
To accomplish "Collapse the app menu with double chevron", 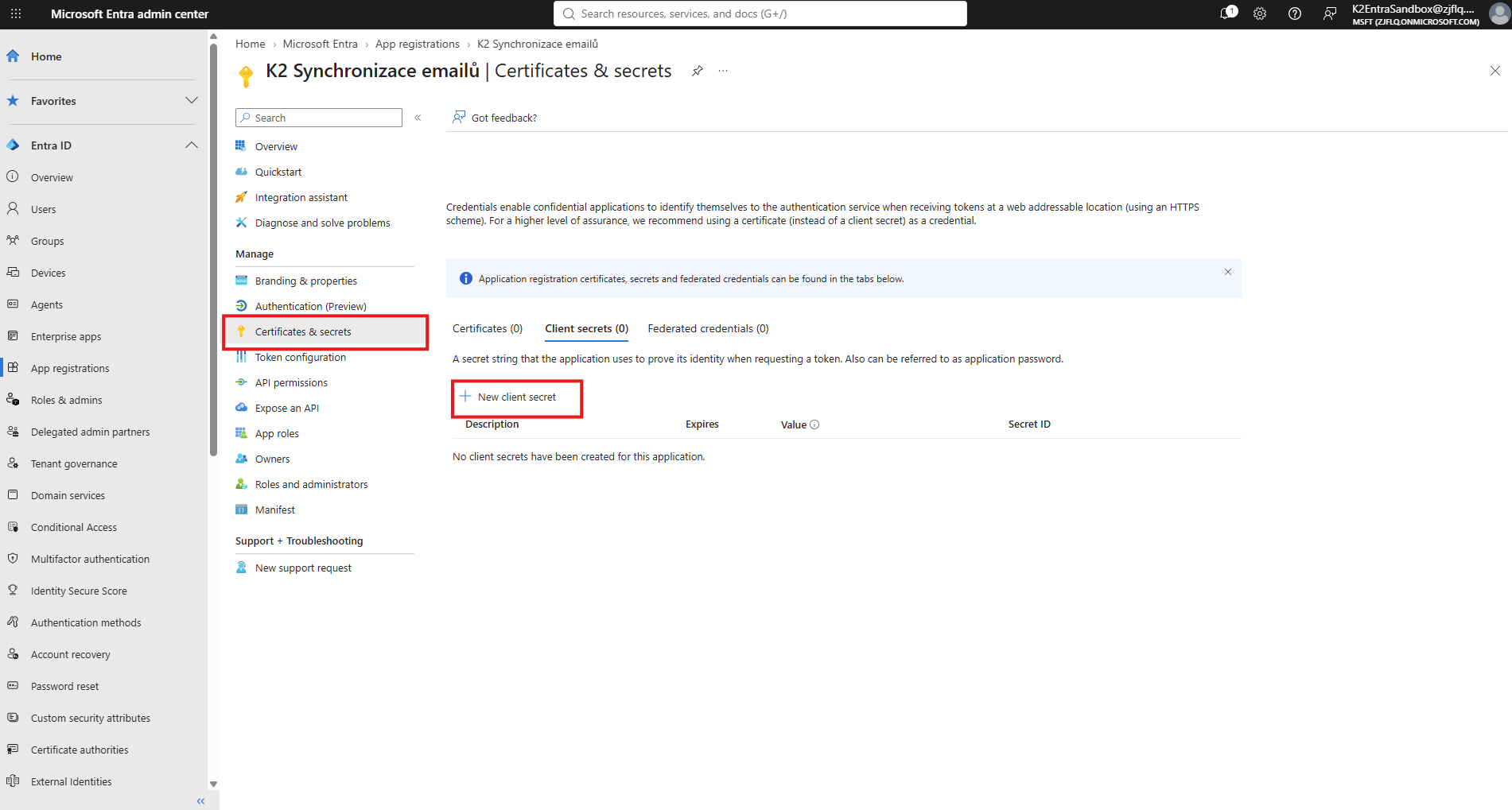I will pyautogui.click(x=418, y=118).
